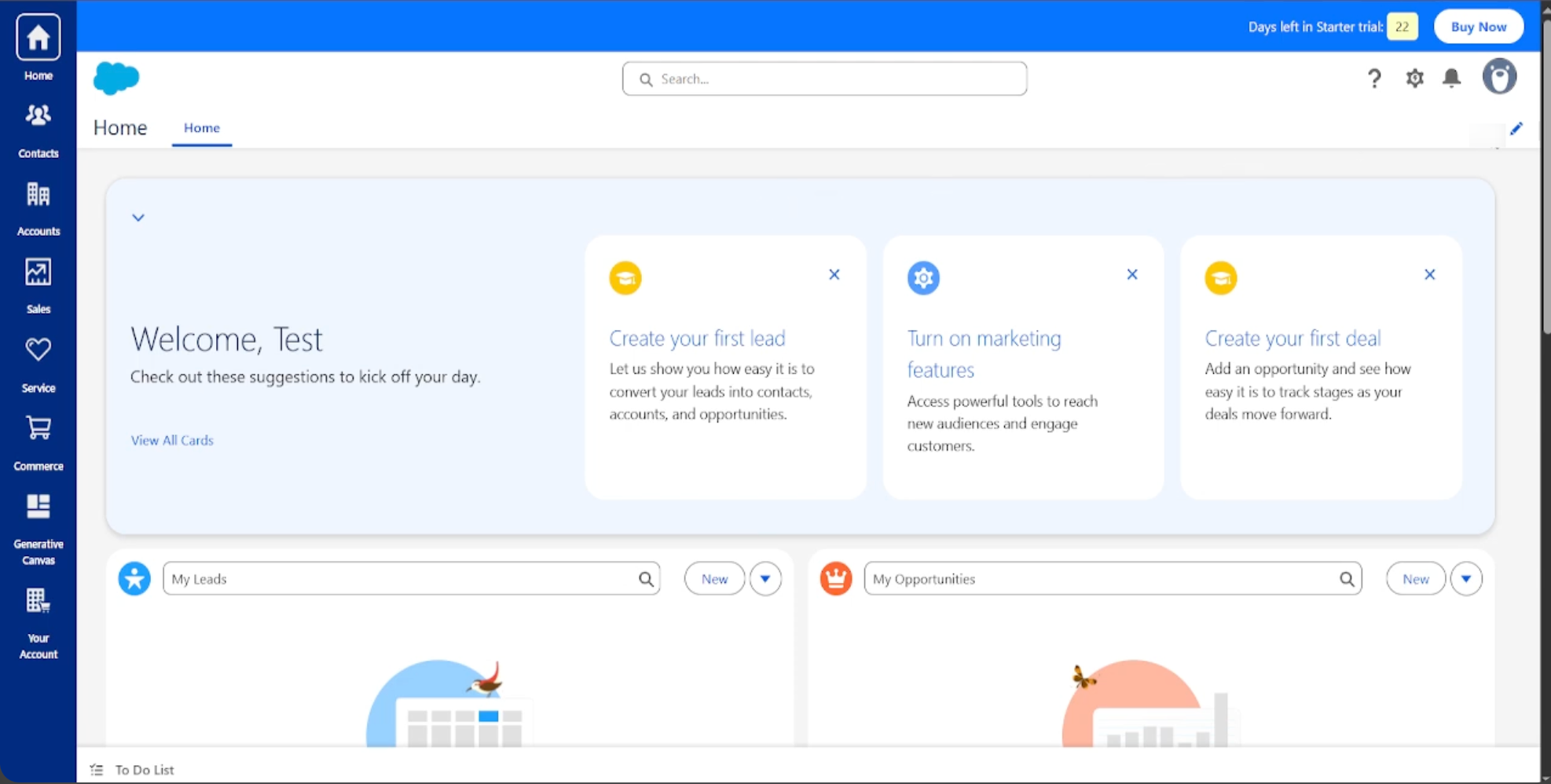Dismiss the Turn on marketing features card
This screenshot has height=784, width=1551.
pyautogui.click(x=1132, y=274)
